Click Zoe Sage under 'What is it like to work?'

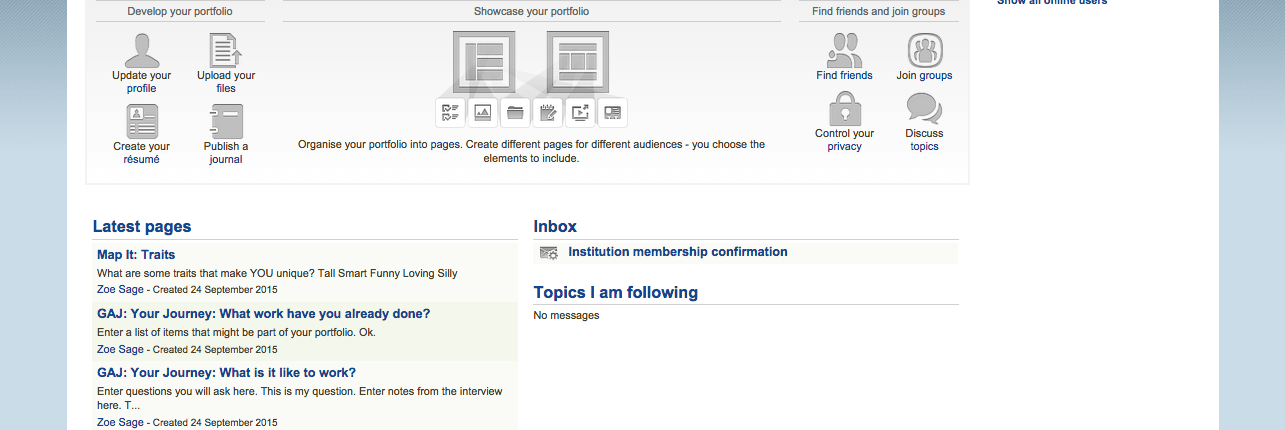click(x=120, y=423)
